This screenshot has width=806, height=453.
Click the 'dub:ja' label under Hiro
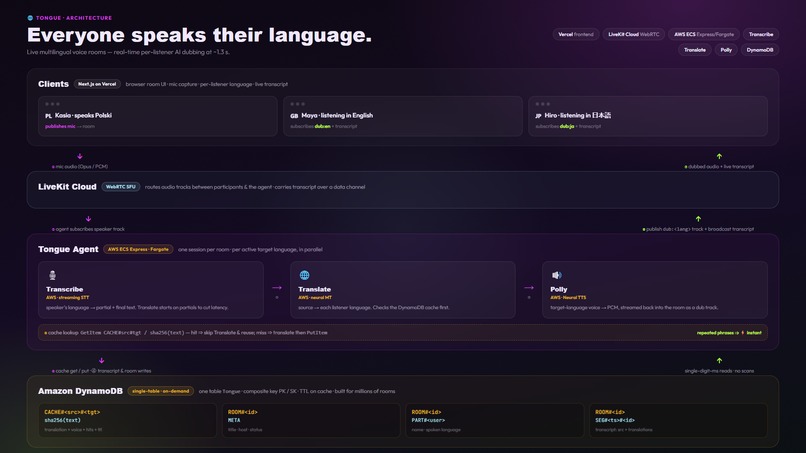click(567, 126)
